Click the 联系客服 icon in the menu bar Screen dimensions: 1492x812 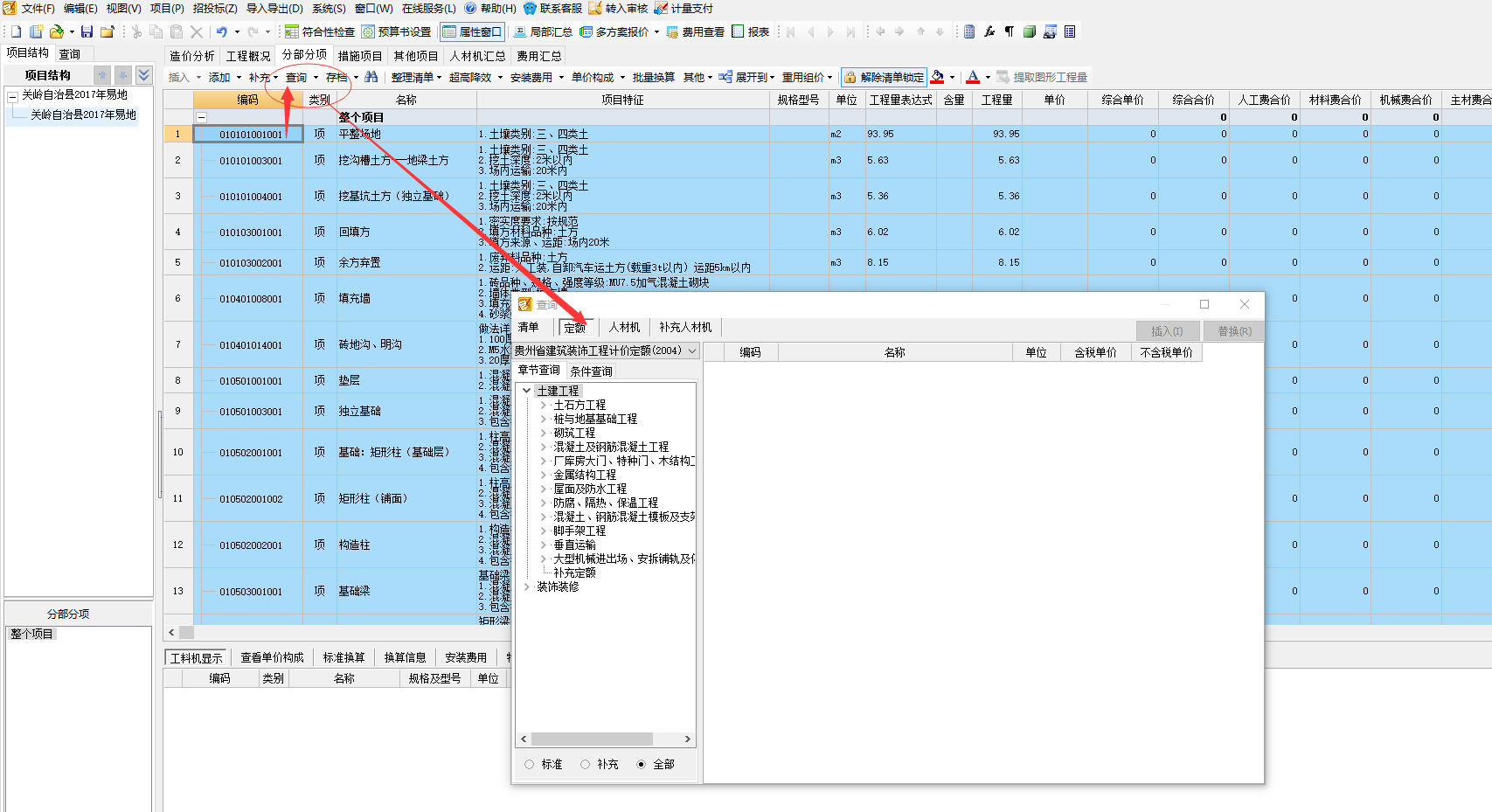(x=530, y=8)
